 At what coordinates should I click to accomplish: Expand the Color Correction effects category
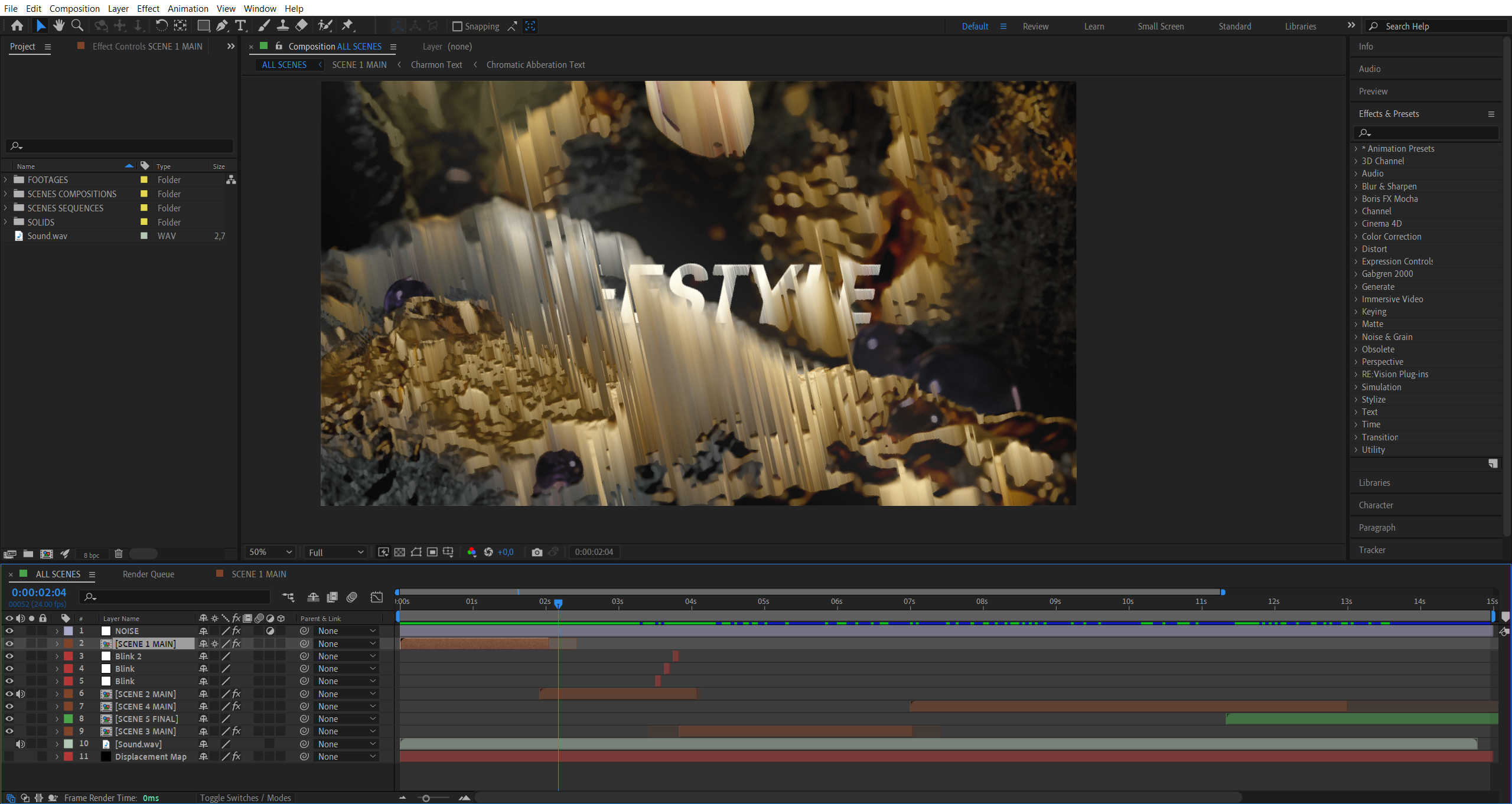click(1356, 237)
